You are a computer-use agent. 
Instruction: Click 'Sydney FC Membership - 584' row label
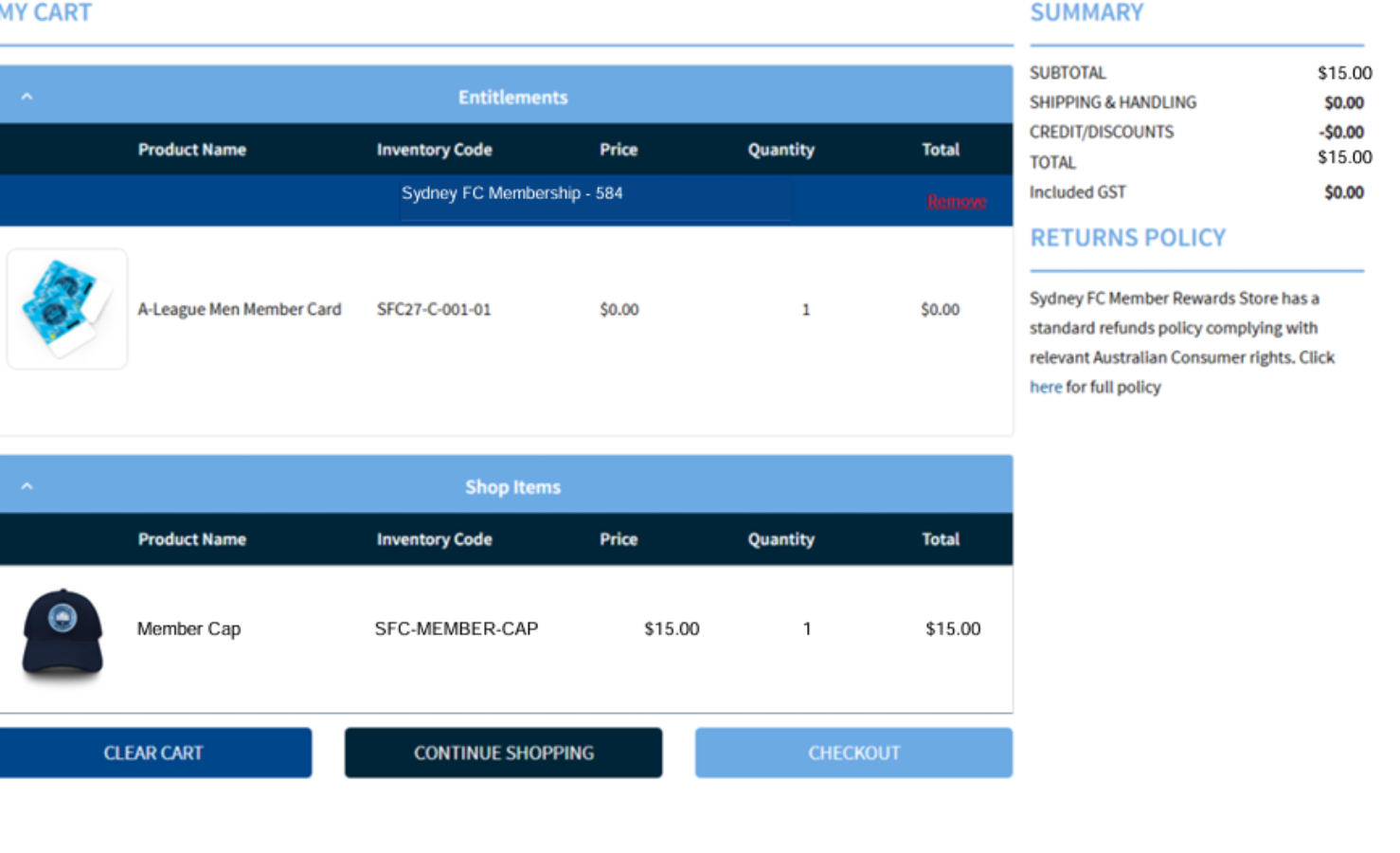click(x=512, y=193)
